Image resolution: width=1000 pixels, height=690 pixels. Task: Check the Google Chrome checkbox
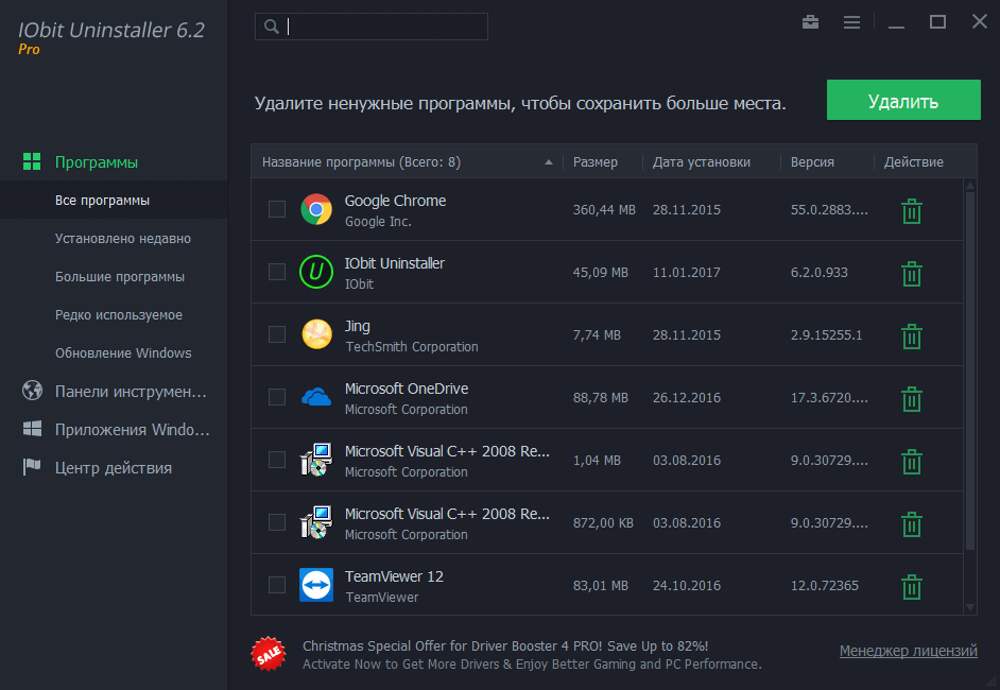[x=277, y=209]
